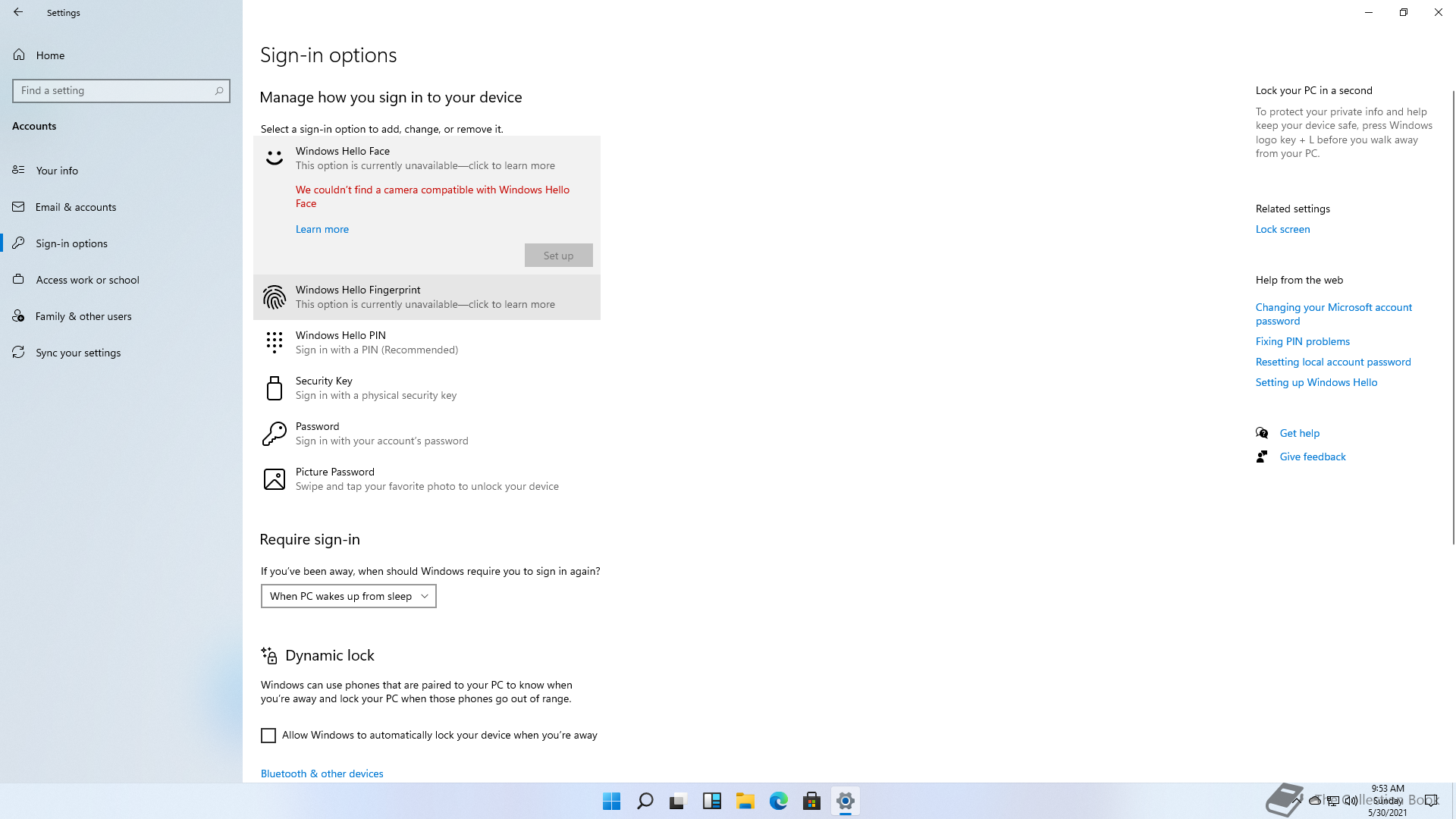Click Give feedback link

(x=1312, y=457)
